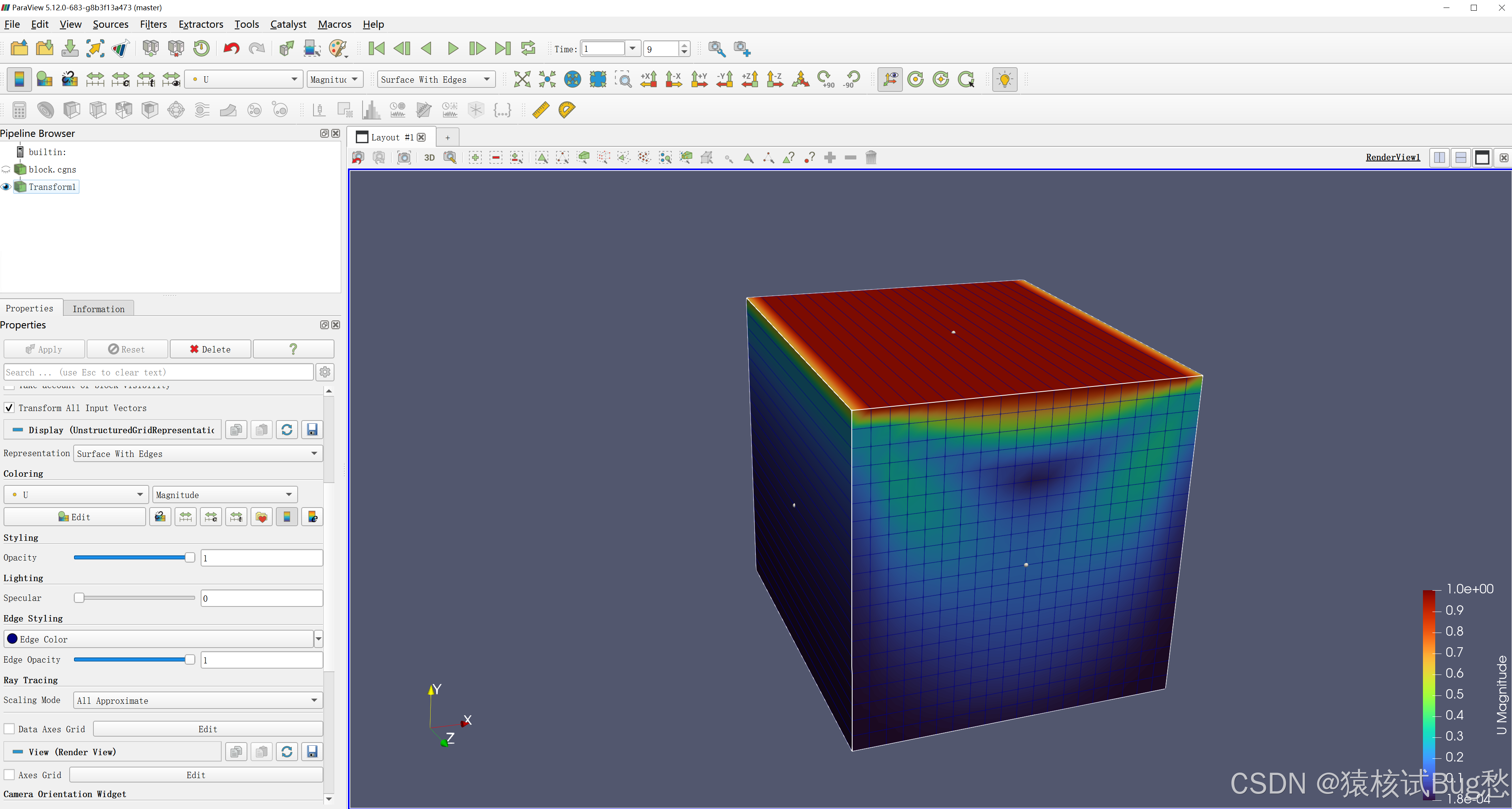Click the Rescale to data range icon
Viewport: 1512px width, 809px height.
click(x=95, y=79)
